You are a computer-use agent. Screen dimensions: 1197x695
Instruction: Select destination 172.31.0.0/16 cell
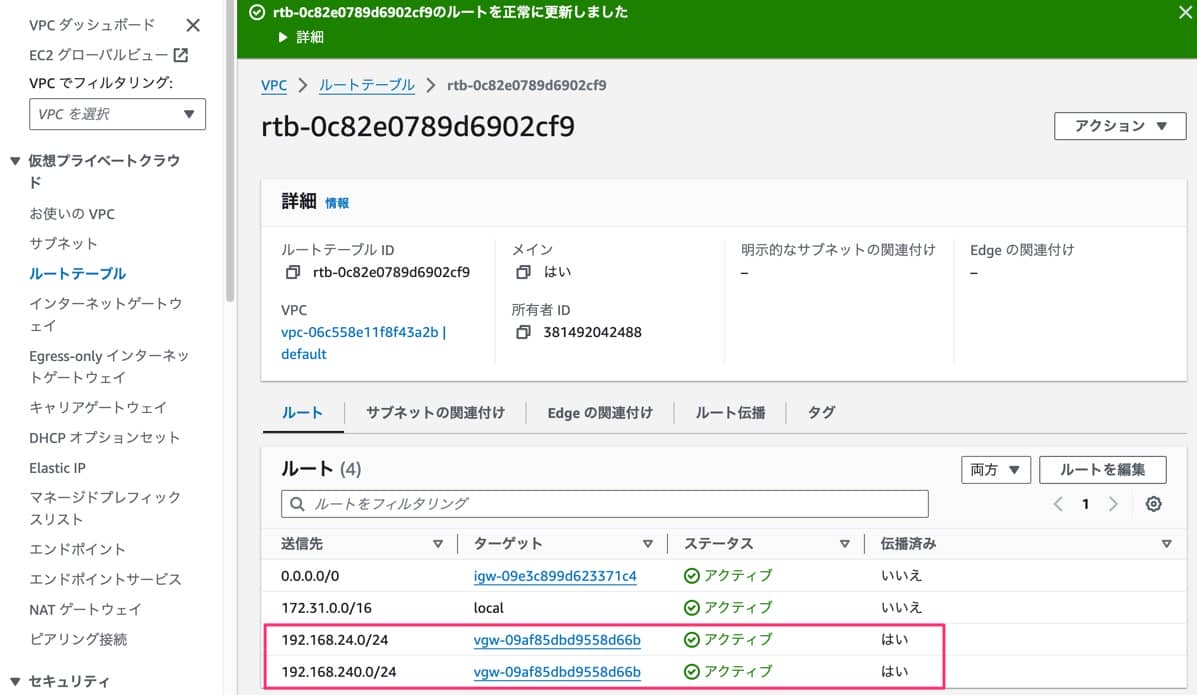tap(326, 608)
